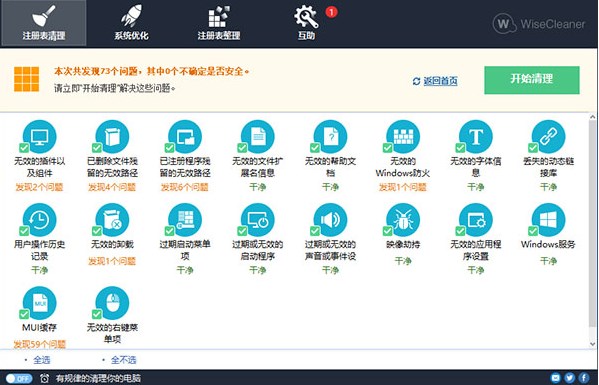Click the Facebook icon in status bar
599x385 pixels.
pyautogui.click(x=584, y=378)
